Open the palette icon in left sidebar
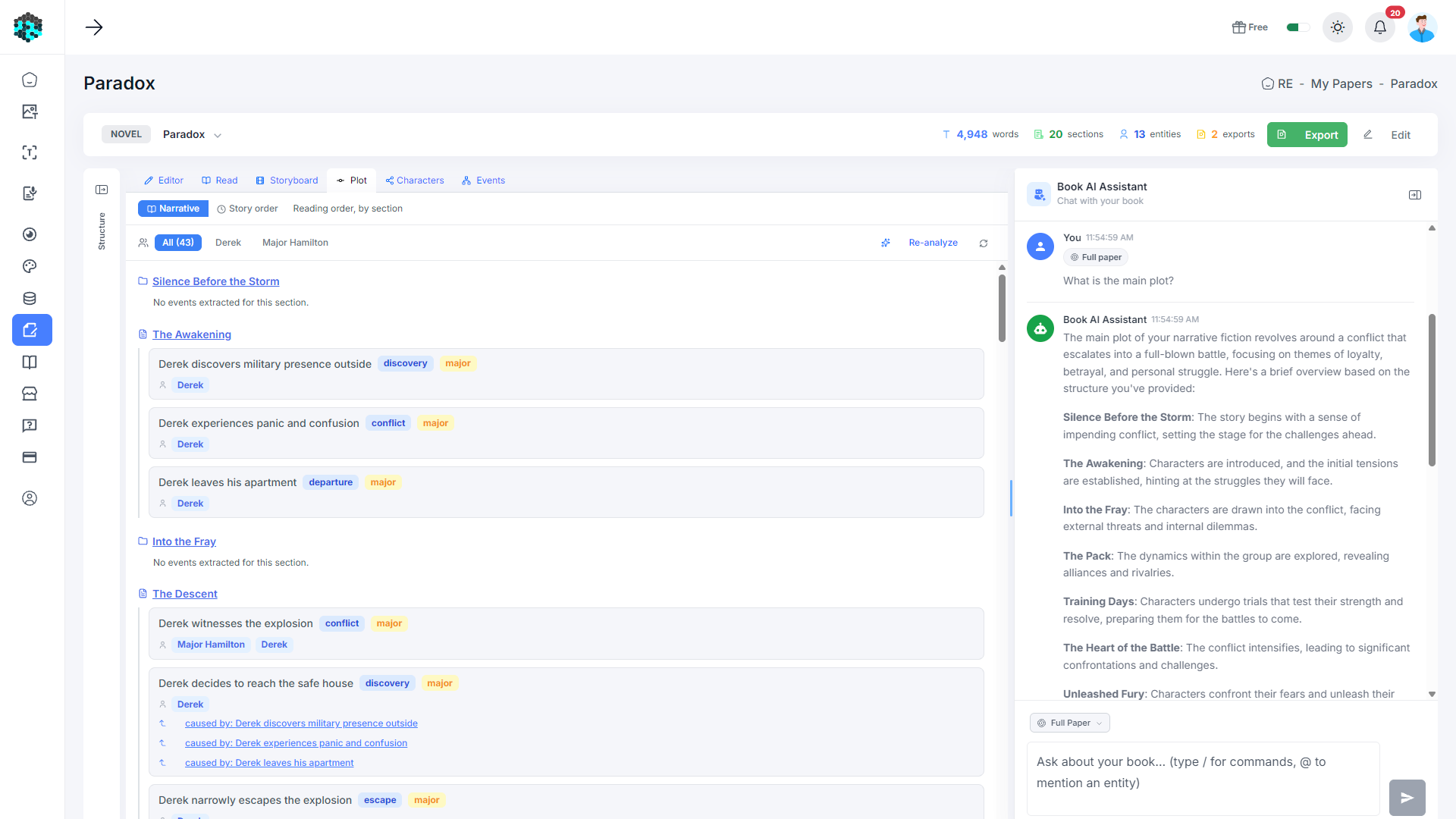 coord(30,266)
